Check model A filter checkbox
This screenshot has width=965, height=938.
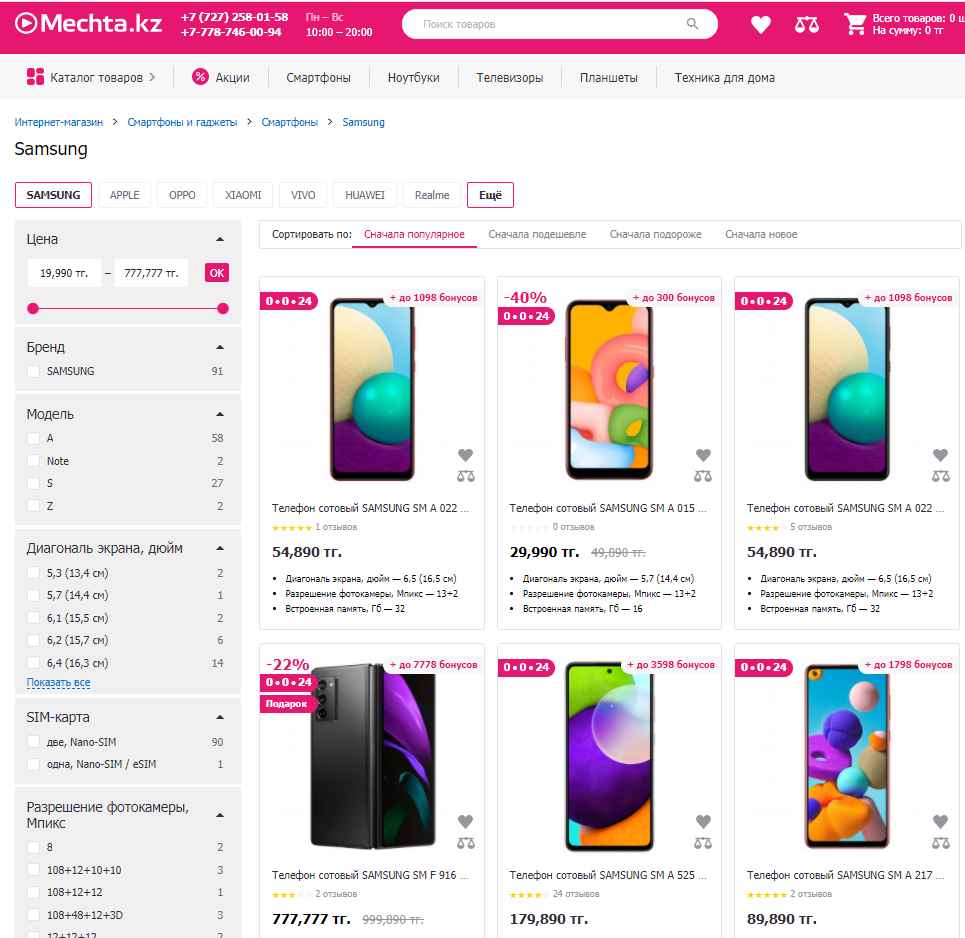tap(33, 438)
